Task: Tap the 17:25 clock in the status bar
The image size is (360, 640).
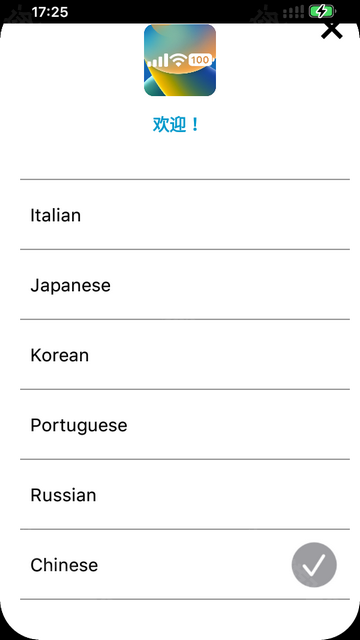Action: click(x=49, y=12)
